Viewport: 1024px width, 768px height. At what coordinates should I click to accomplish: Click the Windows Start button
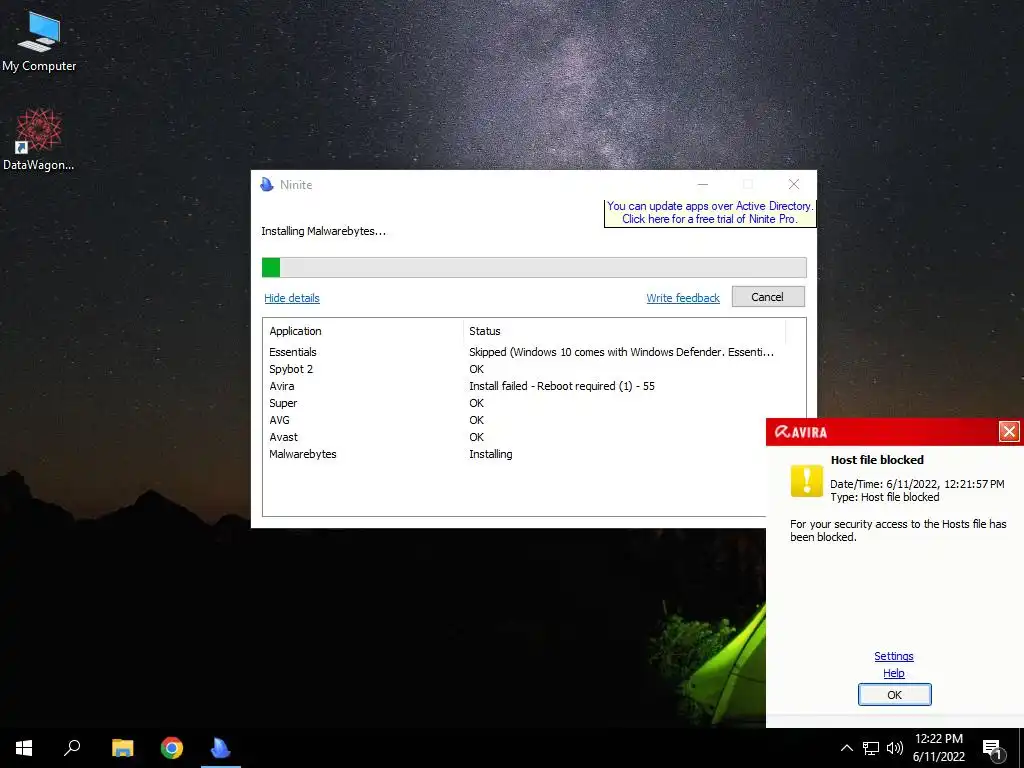[24, 748]
